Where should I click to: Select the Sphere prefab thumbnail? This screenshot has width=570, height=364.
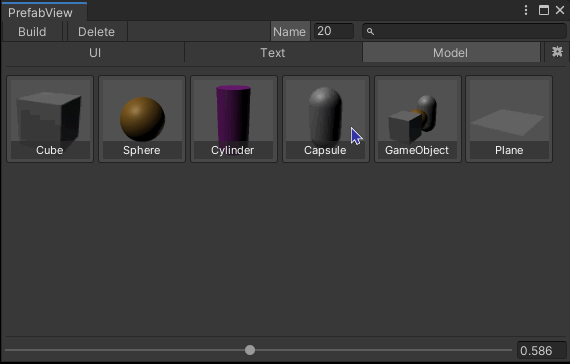[142, 119]
